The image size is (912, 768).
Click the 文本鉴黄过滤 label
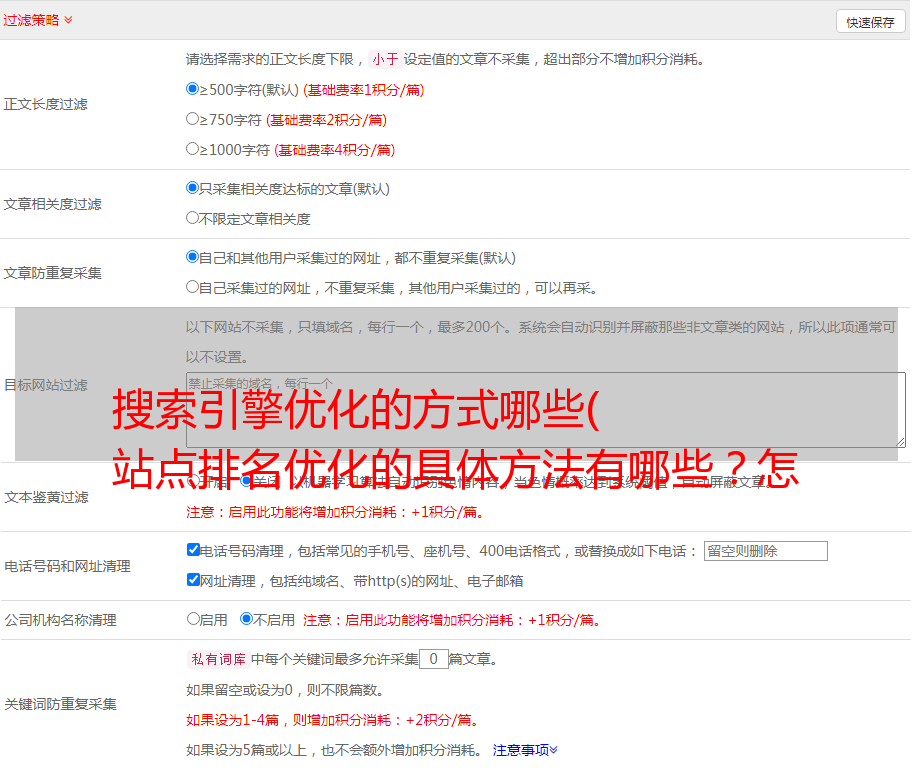[x=47, y=497]
